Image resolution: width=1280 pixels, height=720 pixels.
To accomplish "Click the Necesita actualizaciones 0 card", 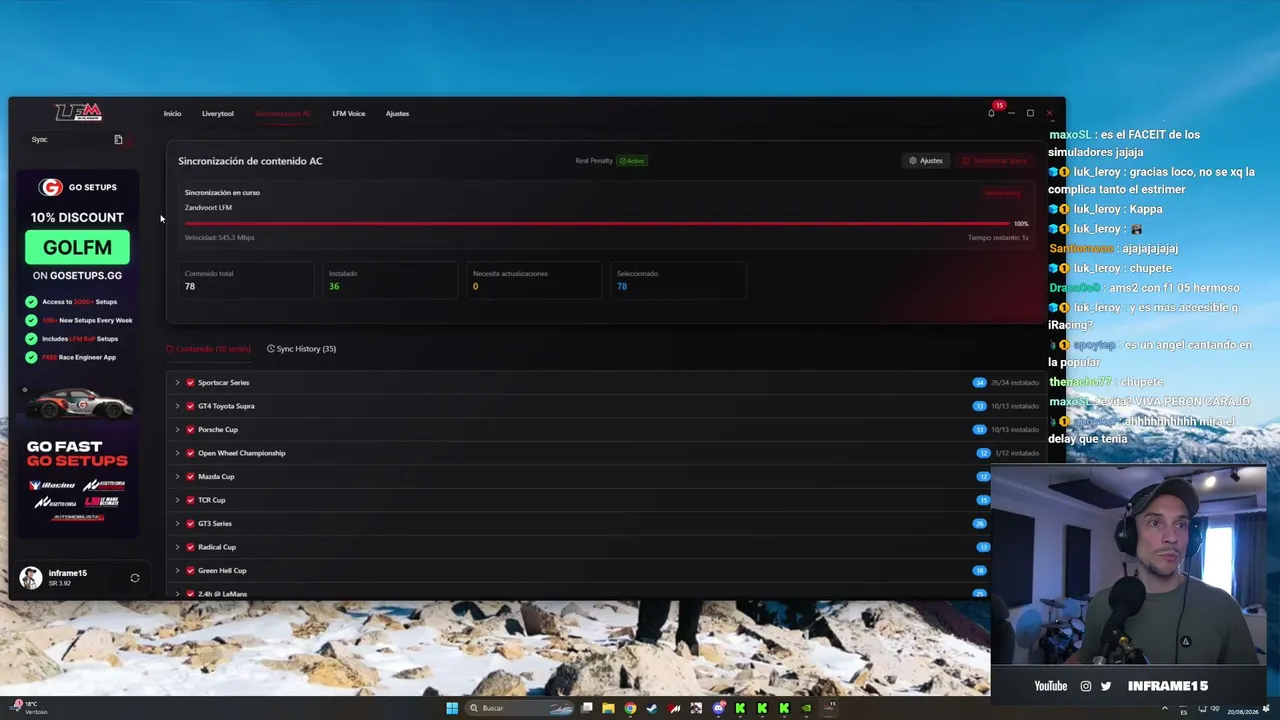I will [534, 280].
